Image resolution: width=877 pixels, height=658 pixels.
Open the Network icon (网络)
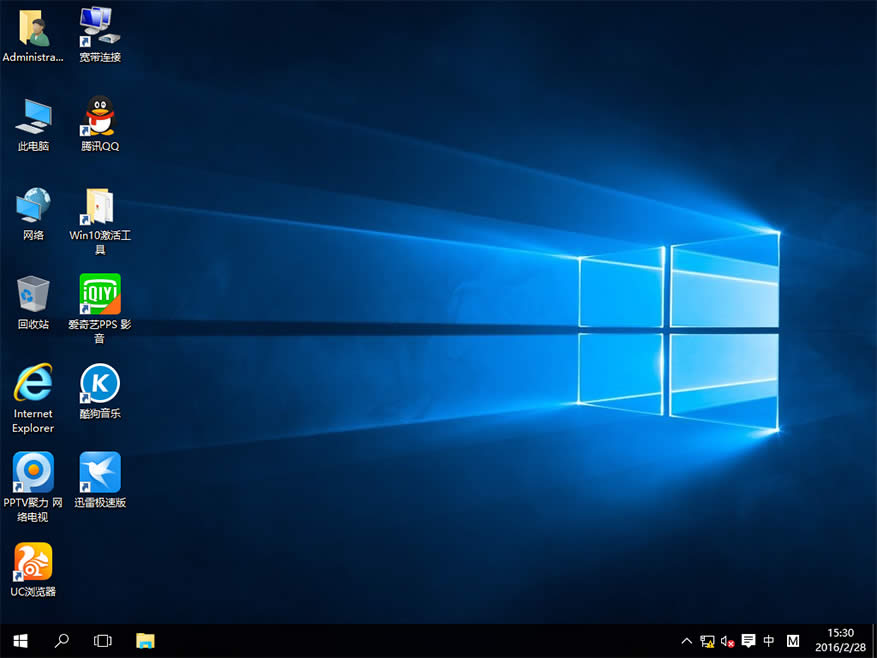pyautogui.click(x=33, y=204)
